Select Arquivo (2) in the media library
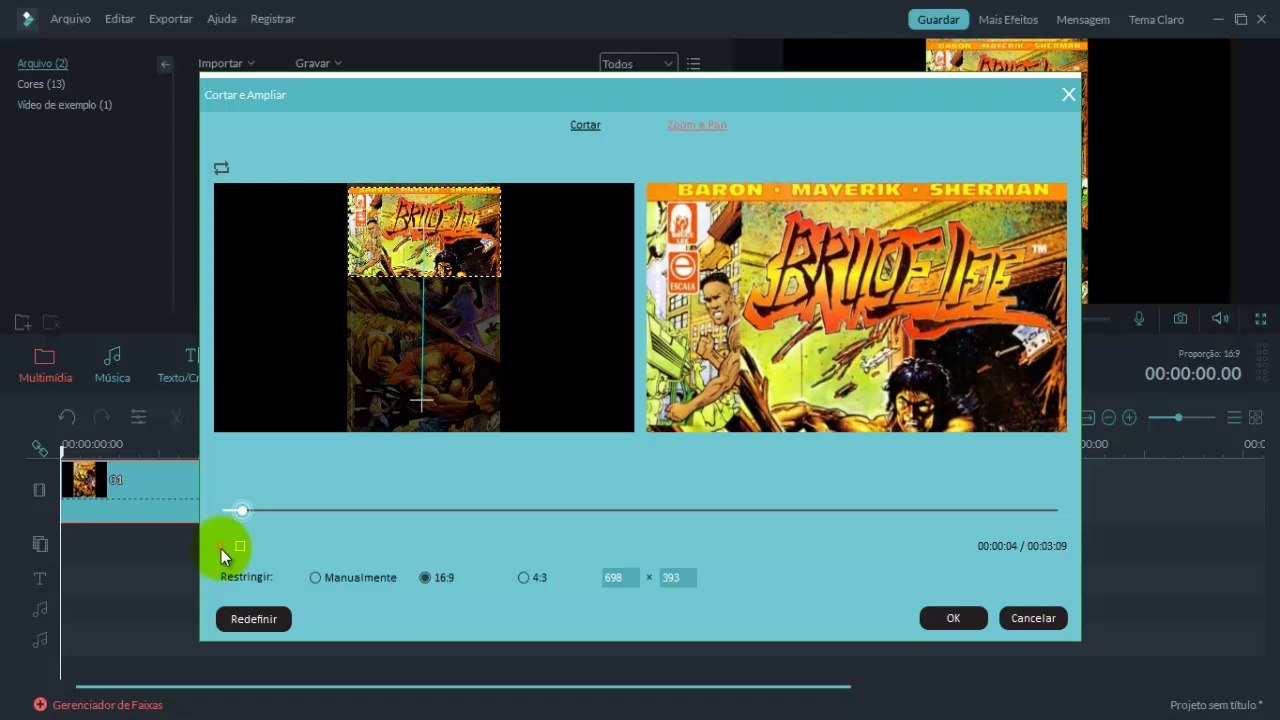Image resolution: width=1280 pixels, height=720 pixels. coord(42,63)
